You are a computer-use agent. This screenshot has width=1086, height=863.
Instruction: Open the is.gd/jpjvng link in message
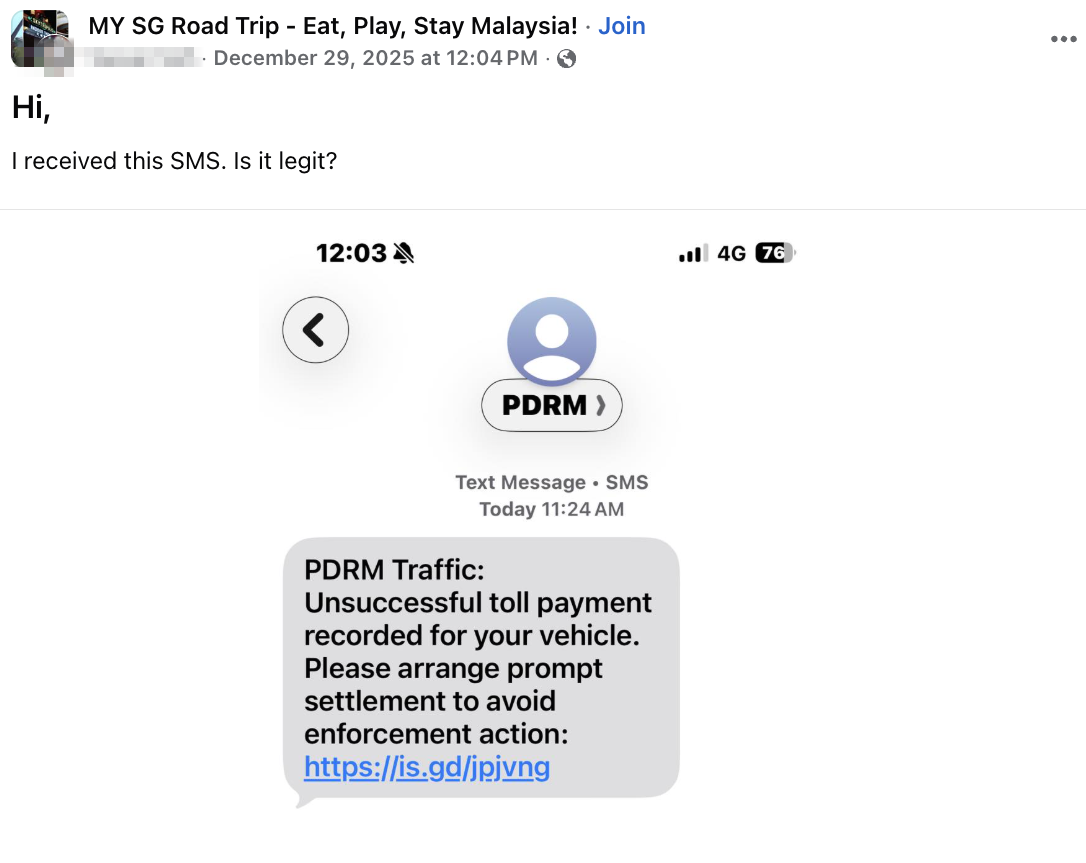coord(427,767)
